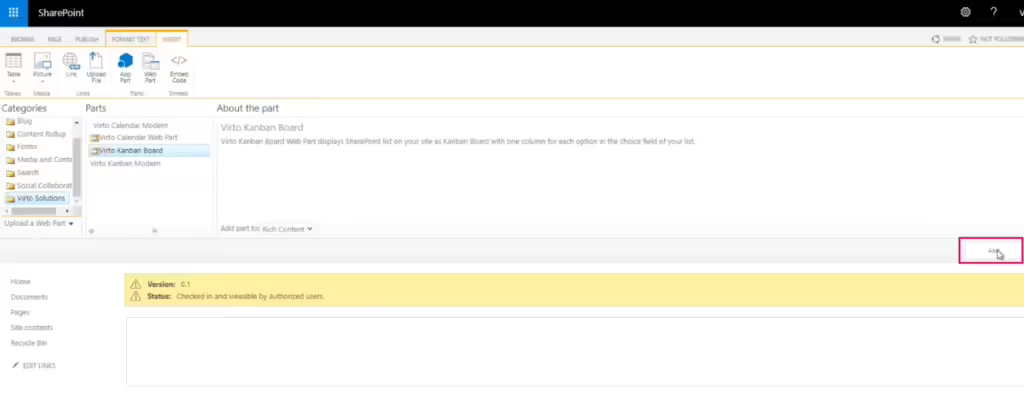Image resolution: width=1024 pixels, height=396 pixels.
Task: Open the Picture button dropdown arrow
Action: coord(42,82)
